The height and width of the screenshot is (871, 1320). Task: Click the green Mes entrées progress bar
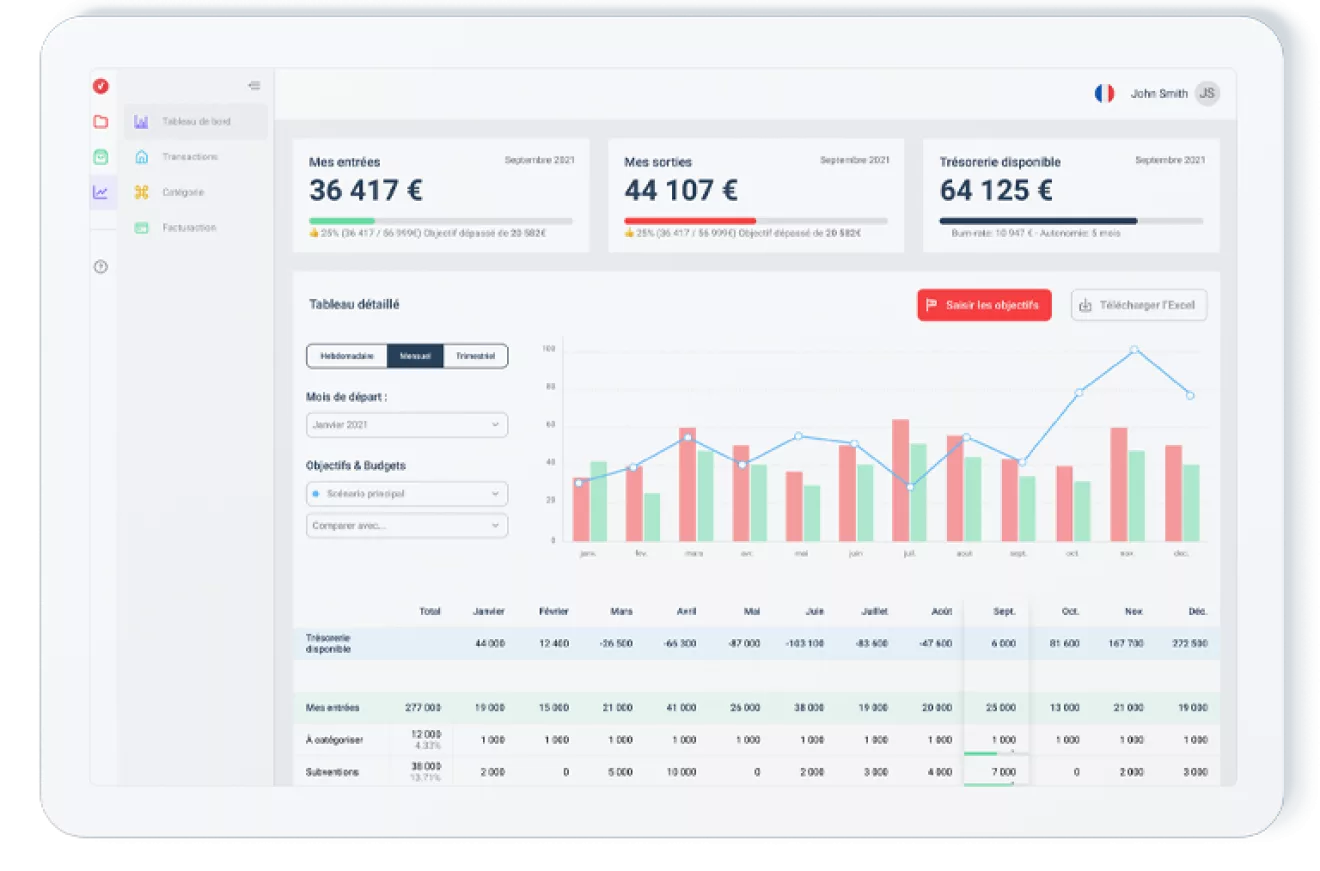(441, 221)
